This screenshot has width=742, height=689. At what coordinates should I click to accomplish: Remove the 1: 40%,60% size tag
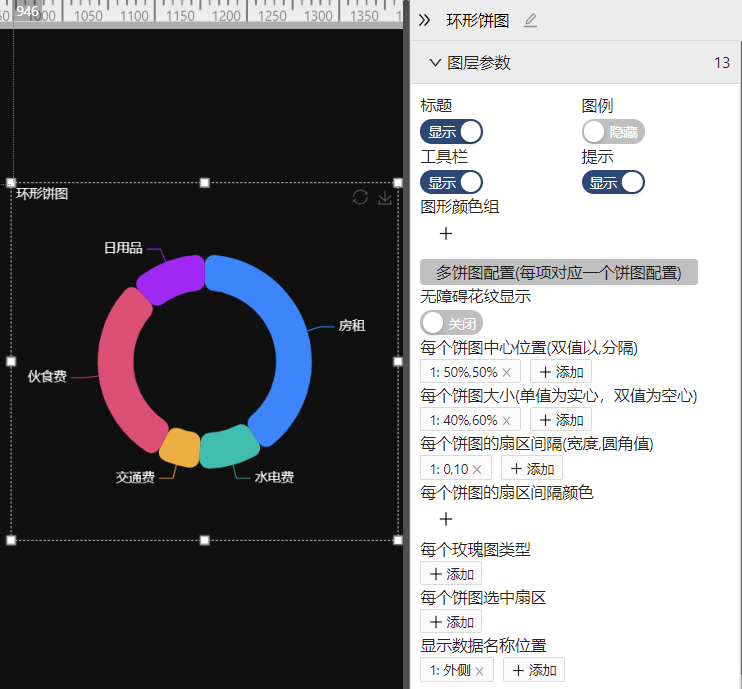coord(506,420)
